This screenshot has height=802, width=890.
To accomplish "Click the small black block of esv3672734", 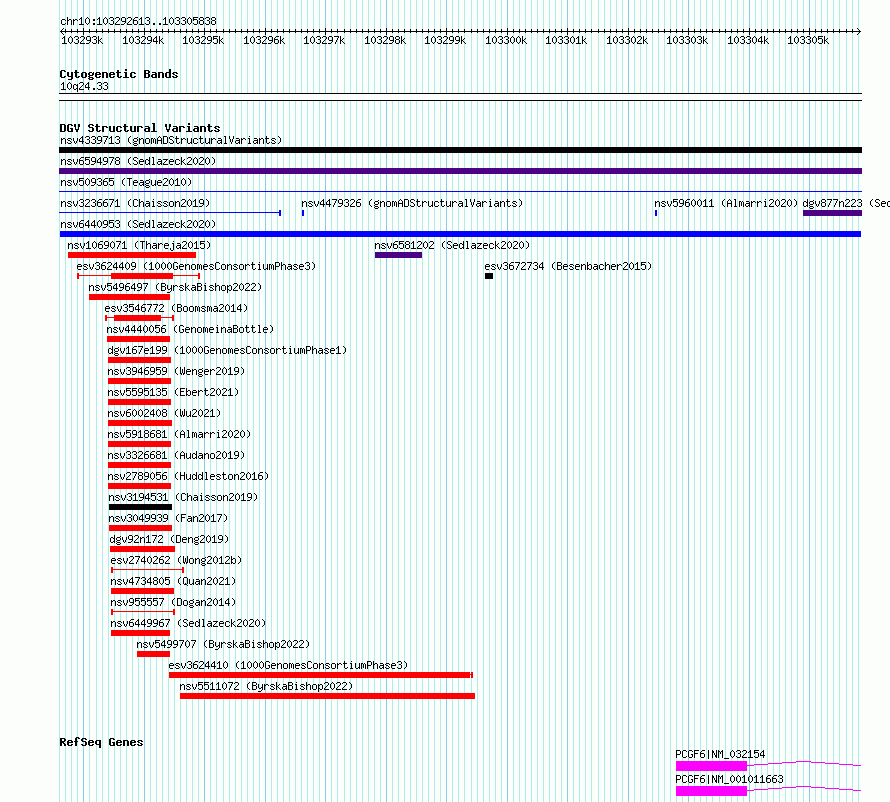I will pyautogui.click(x=489, y=276).
